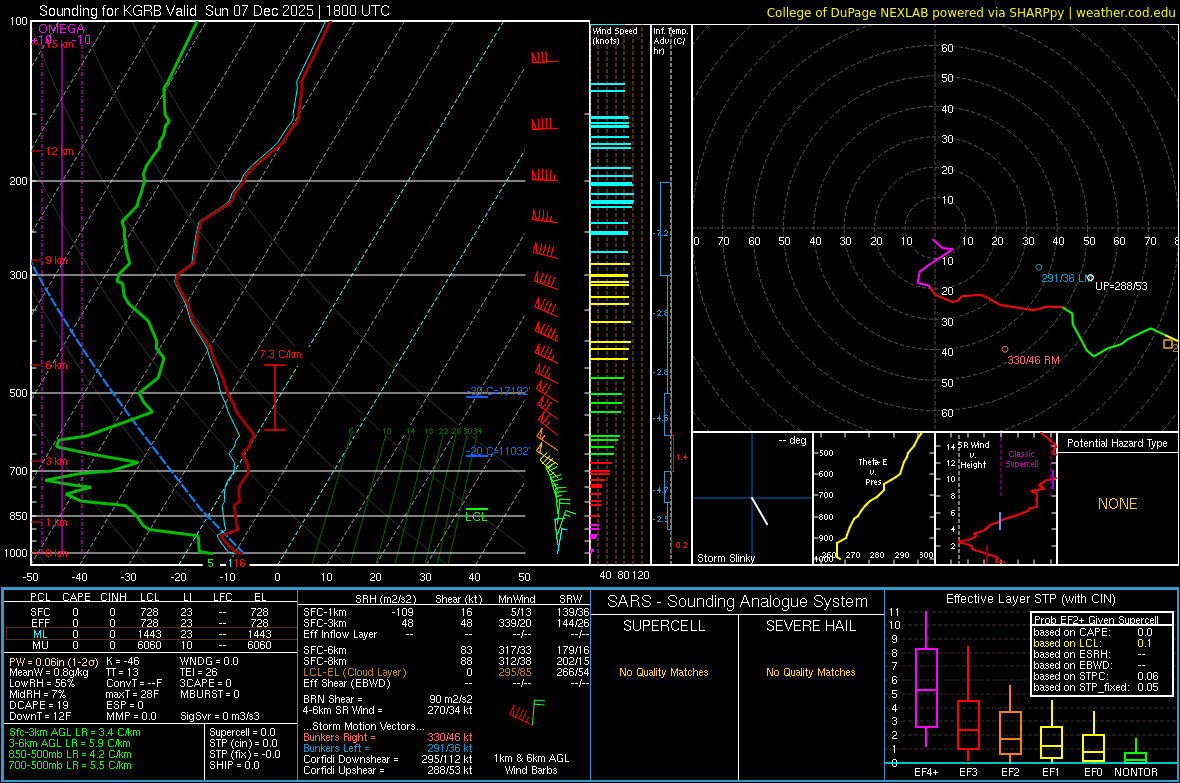Click the 'DCAPE = 19' value
Image resolution: width=1180 pixels, height=783 pixels.
click(x=39, y=705)
